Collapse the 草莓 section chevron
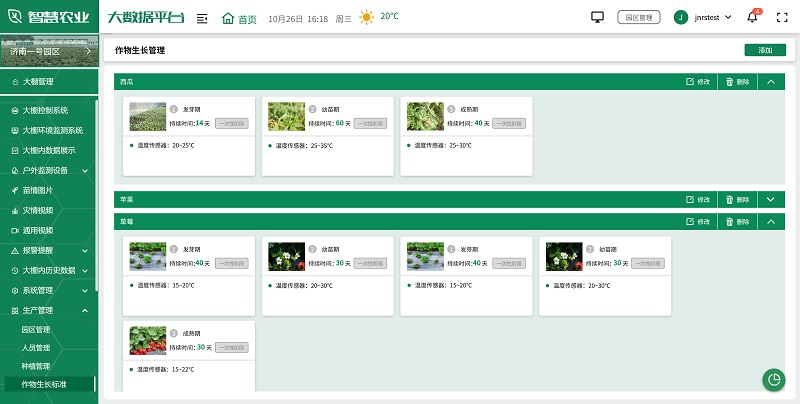The image size is (800, 404). click(x=770, y=221)
